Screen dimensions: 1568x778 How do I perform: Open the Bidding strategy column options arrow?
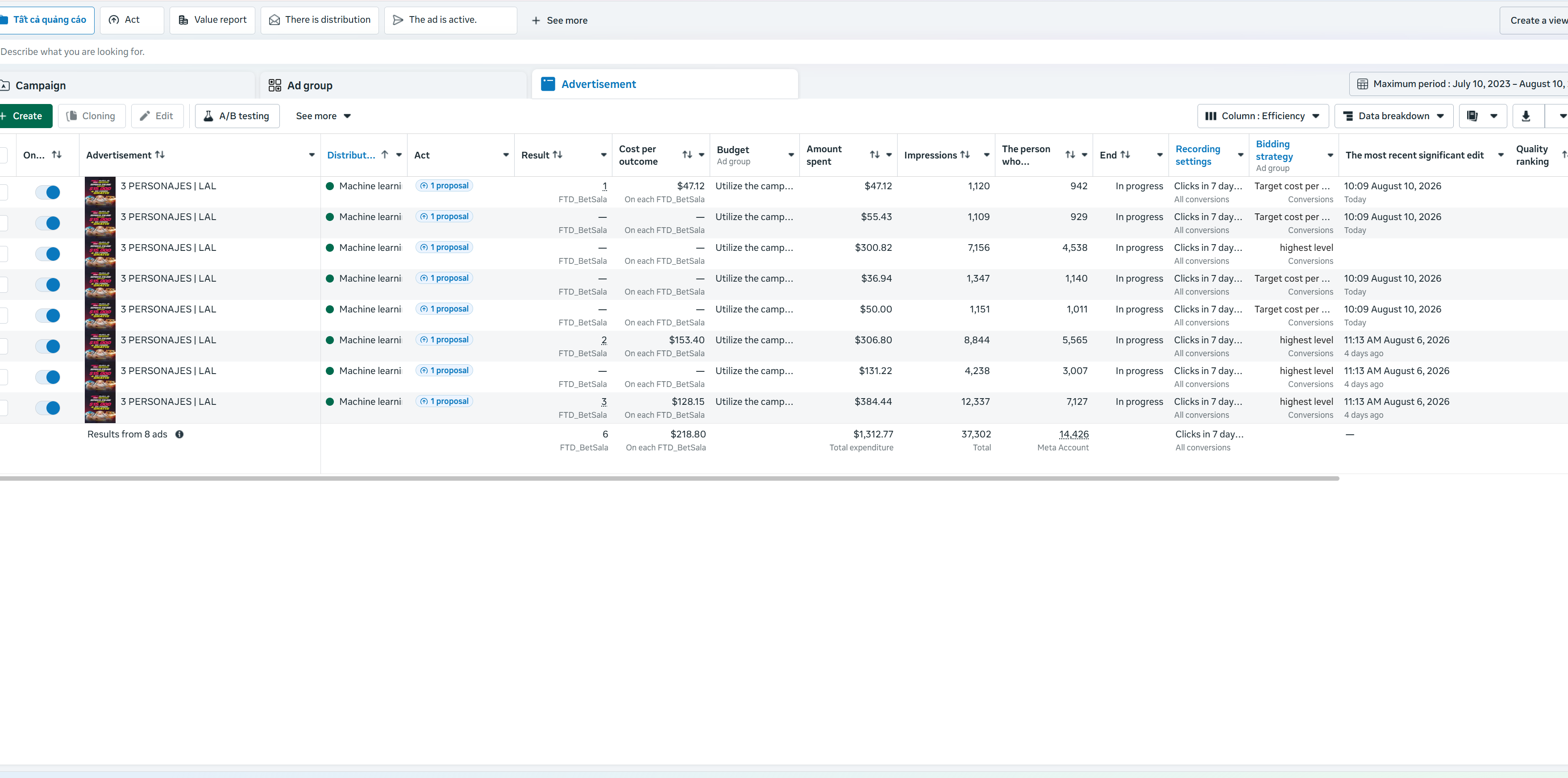click(1331, 154)
